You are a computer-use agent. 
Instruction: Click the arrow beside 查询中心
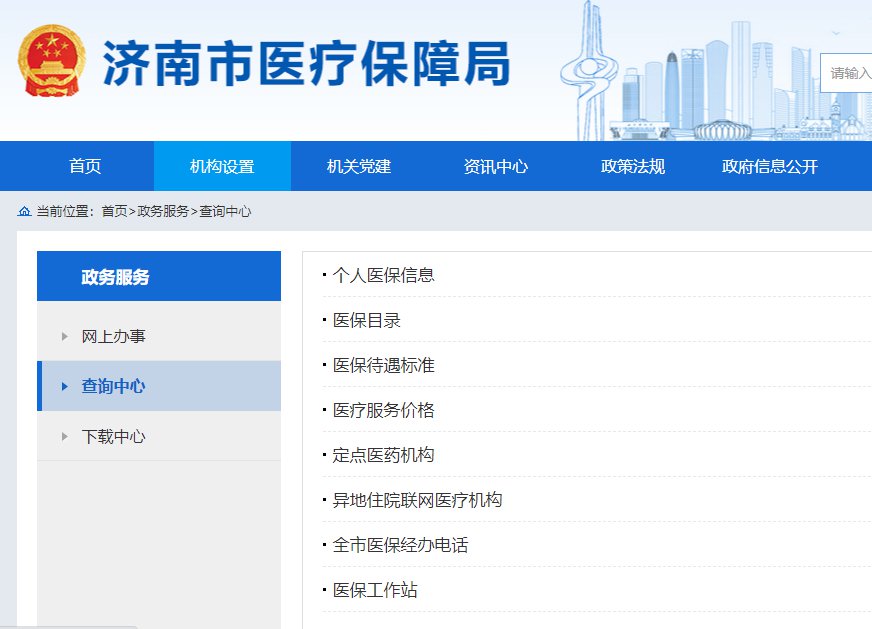(65, 386)
